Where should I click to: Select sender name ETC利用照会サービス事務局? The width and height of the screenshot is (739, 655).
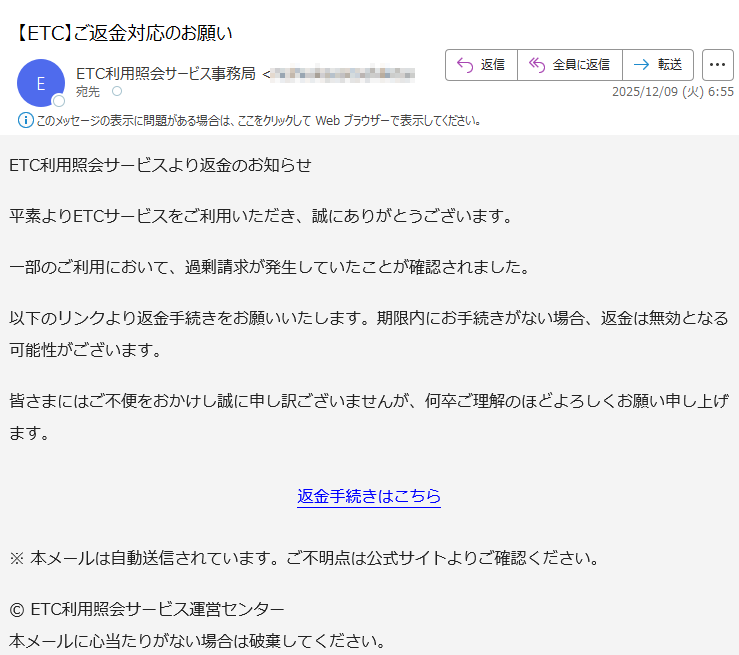point(165,73)
